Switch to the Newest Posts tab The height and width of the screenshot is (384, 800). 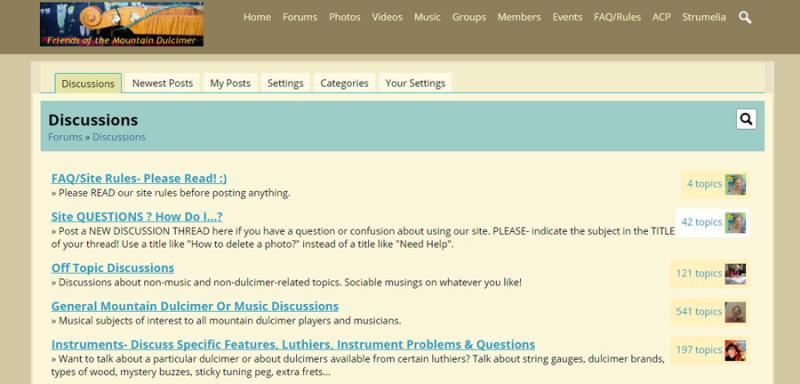pyautogui.click(x=163, y=83)
